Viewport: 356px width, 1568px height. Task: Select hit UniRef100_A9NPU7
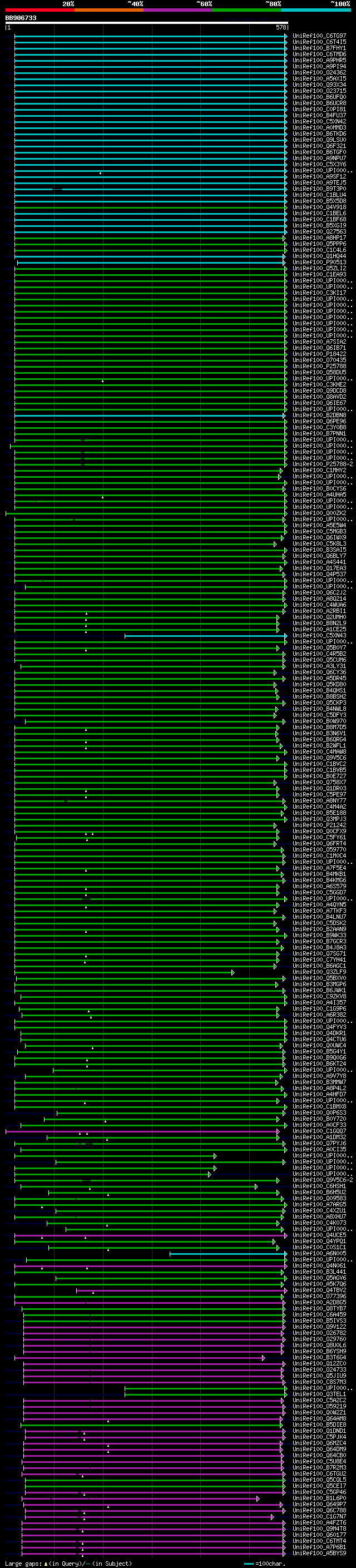(x=319, y=159)
